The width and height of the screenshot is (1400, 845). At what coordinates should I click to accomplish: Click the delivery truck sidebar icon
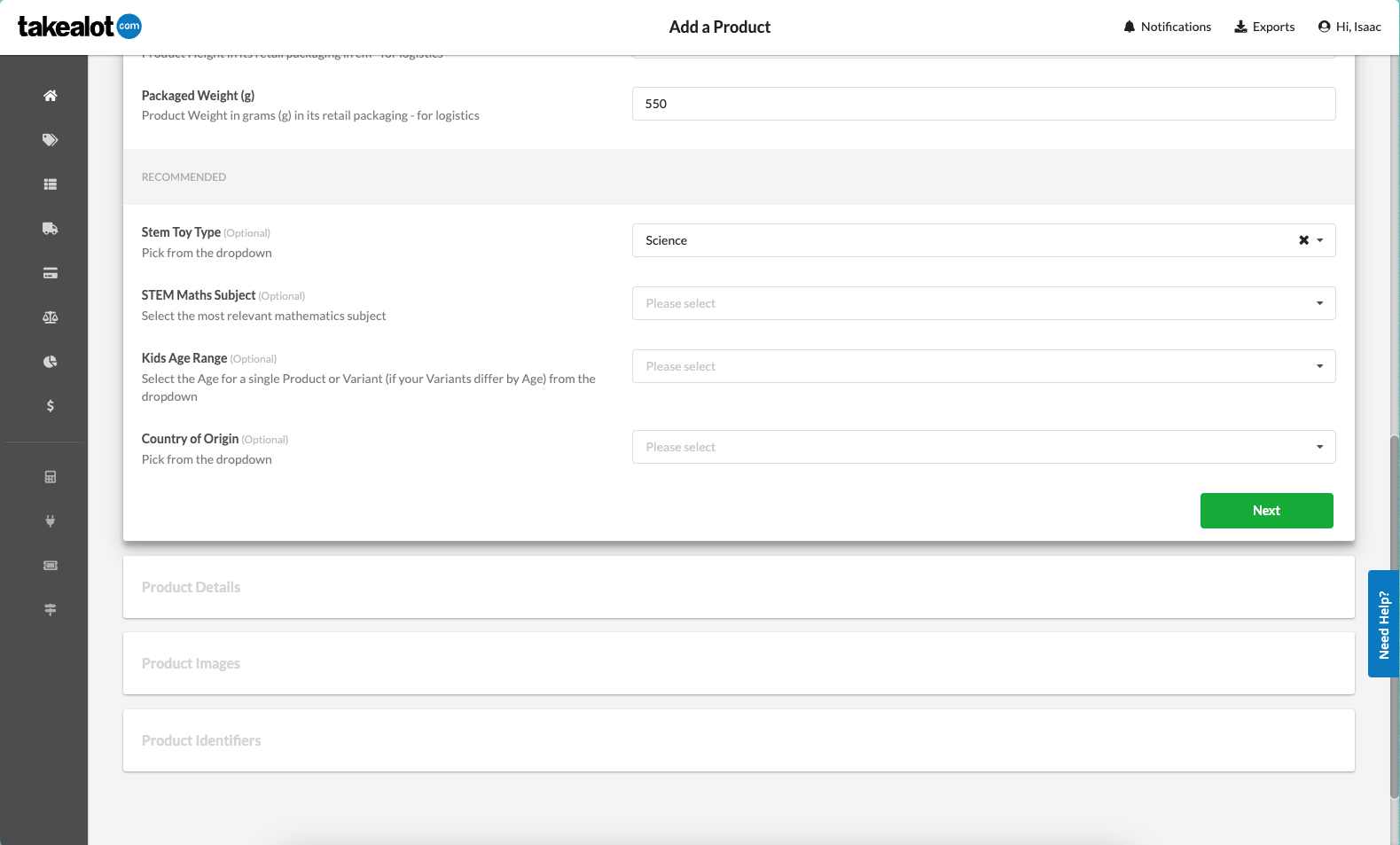coord(51,229)
